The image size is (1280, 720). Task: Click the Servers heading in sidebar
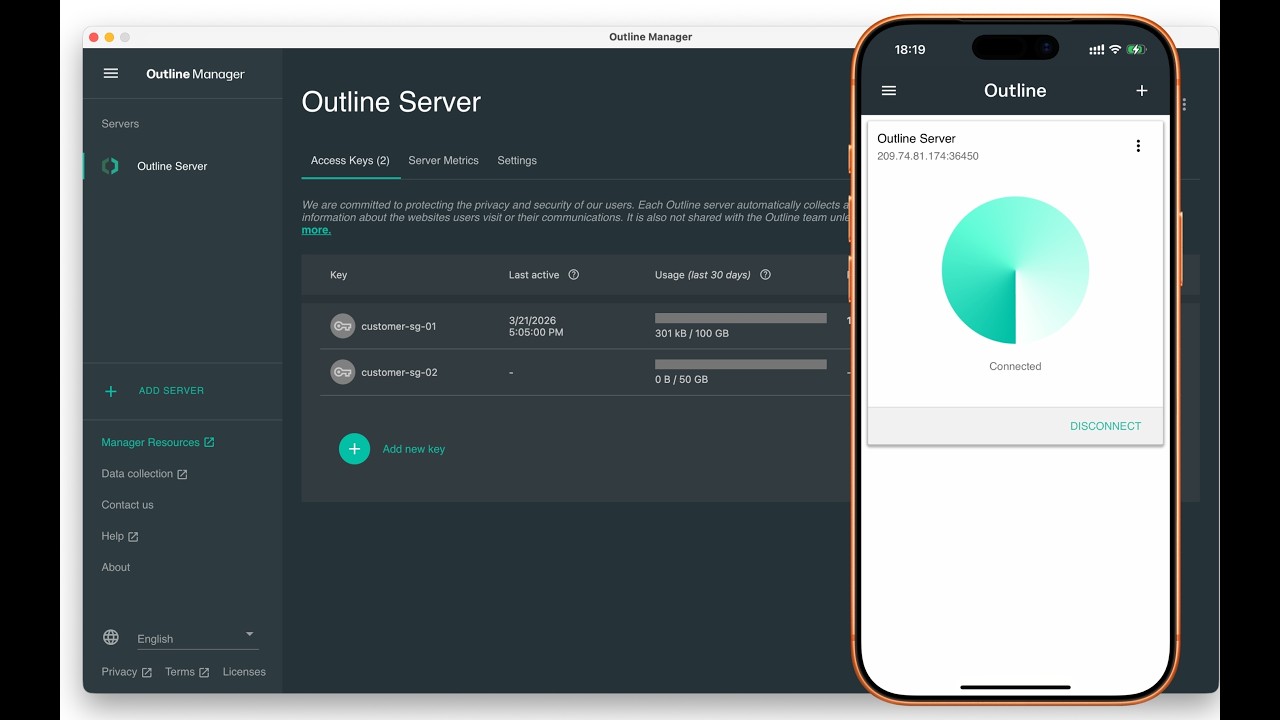(120, 124)
